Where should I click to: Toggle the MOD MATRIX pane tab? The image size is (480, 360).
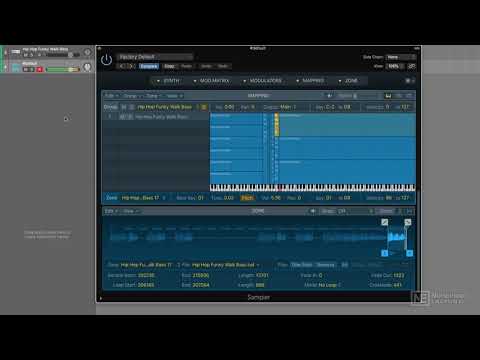pyautogui.click(x=211, y=81)
